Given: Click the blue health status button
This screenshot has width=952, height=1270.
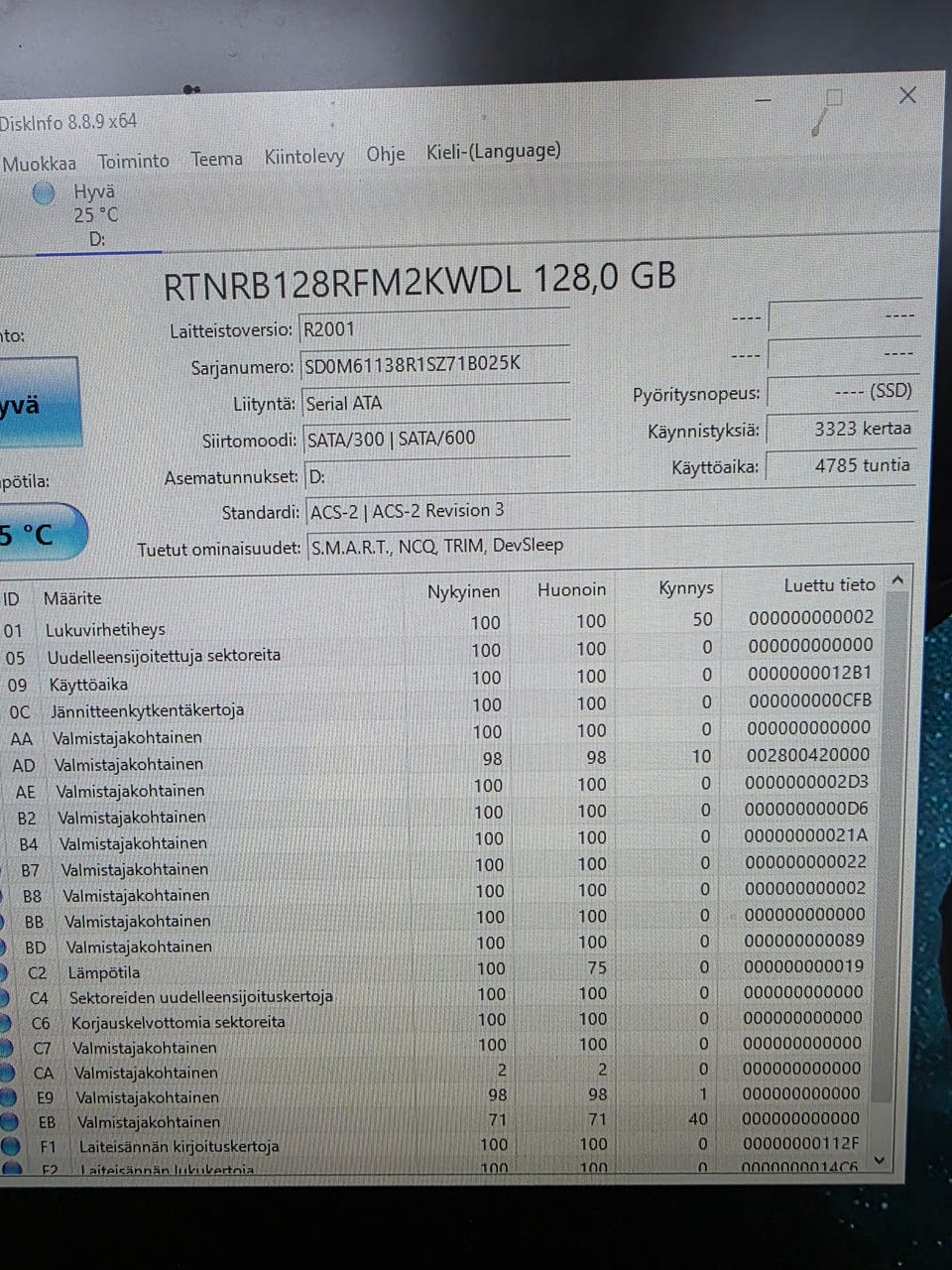Looking at the screenshot, I should 39,403.
